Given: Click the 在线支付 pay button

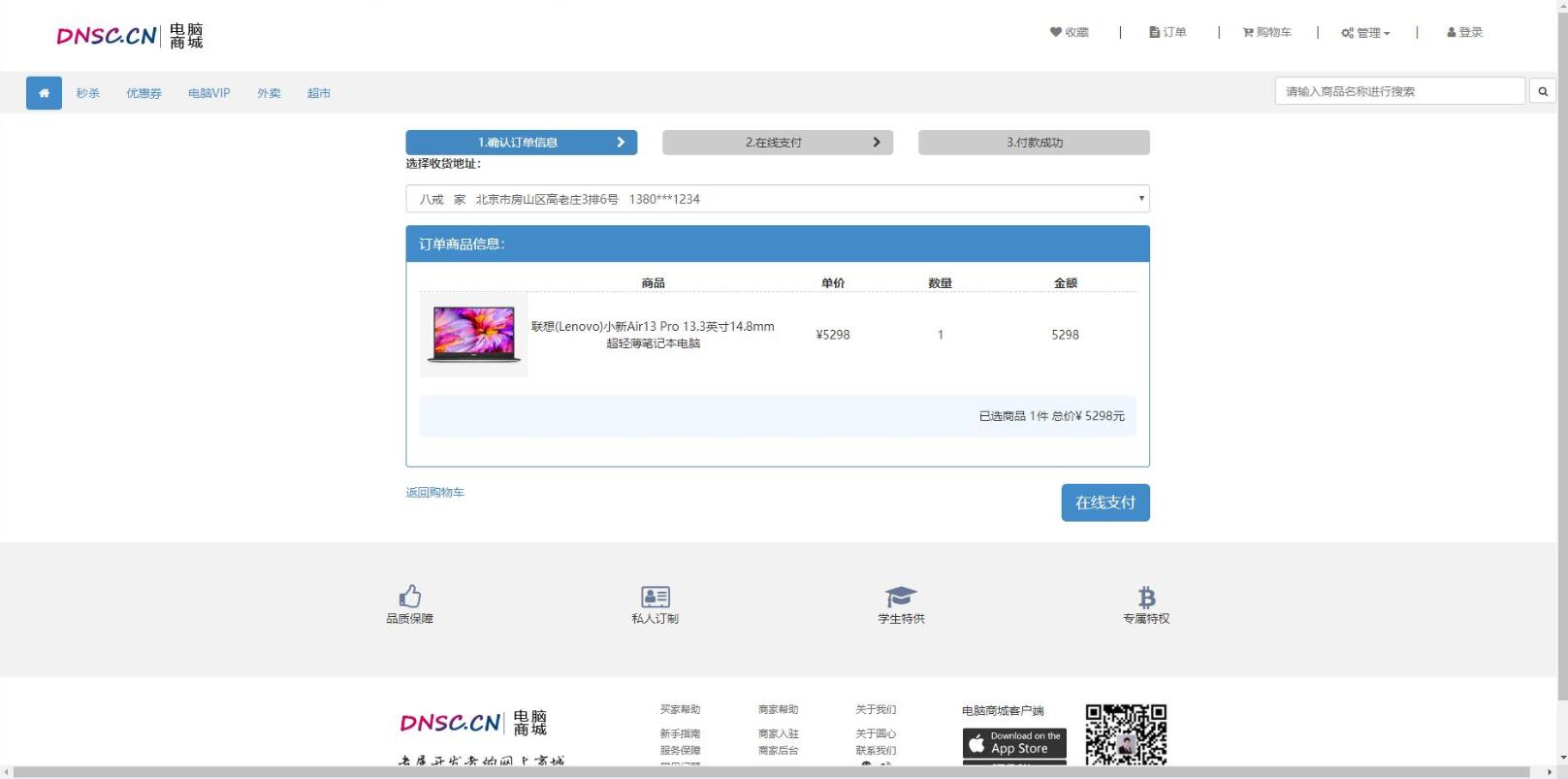Looking at the screenshot, I should [1105, 503].
